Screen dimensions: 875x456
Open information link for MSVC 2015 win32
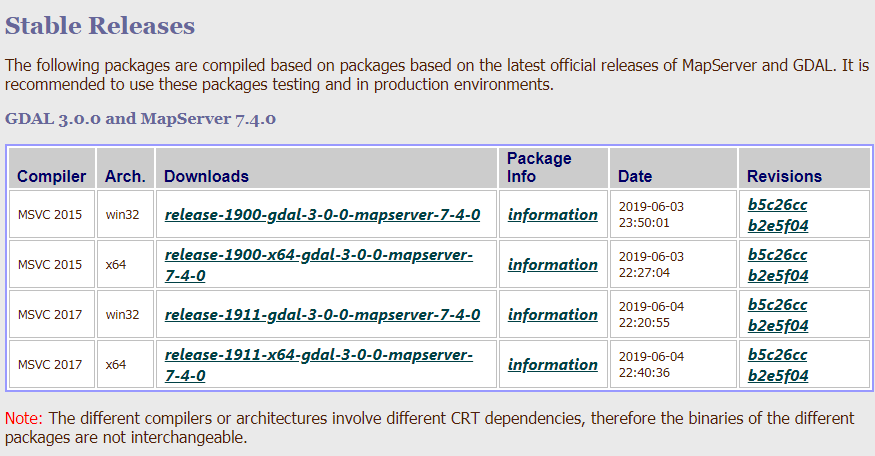[x=552, y=215]
